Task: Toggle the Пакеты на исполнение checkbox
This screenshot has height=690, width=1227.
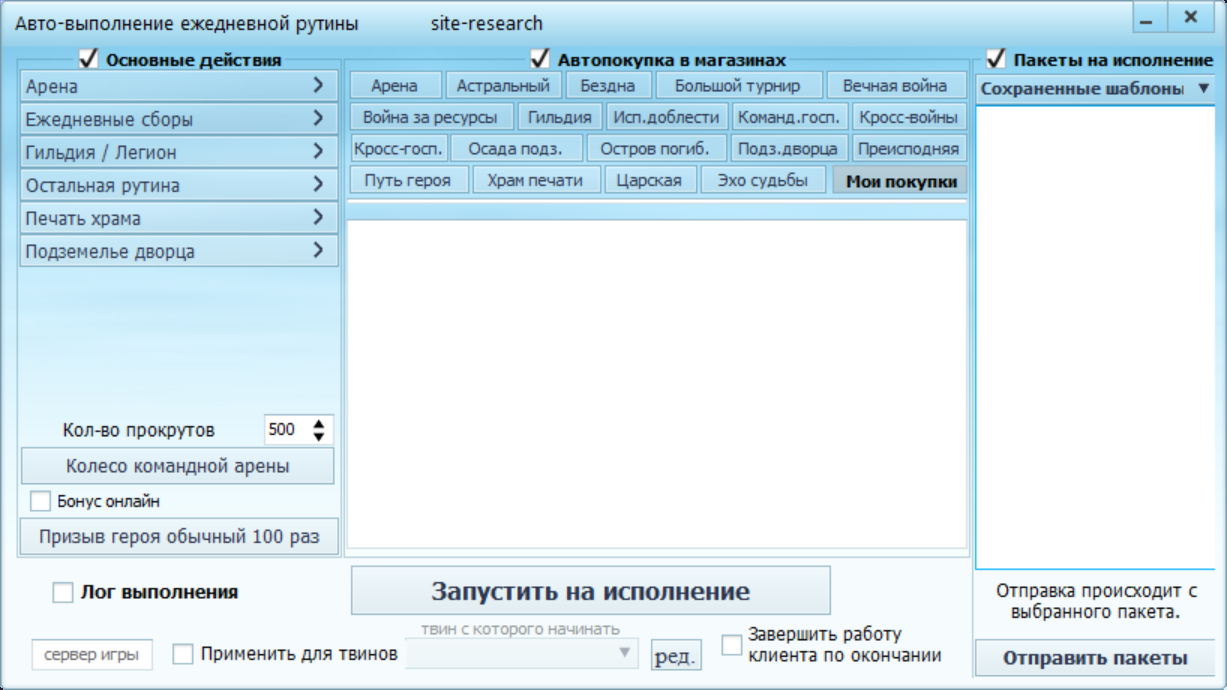Action: (x=995, y=59)
